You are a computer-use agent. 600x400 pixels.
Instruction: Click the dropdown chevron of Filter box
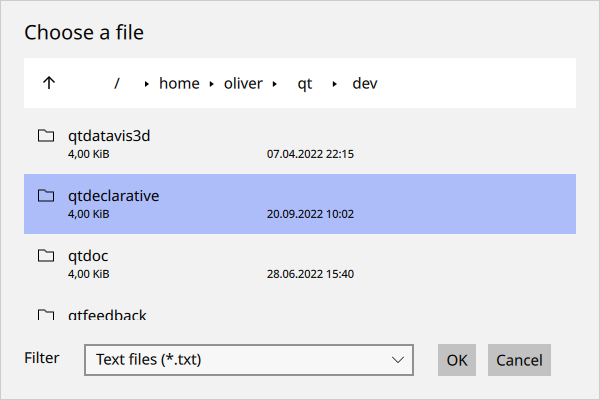coord(398,360)
